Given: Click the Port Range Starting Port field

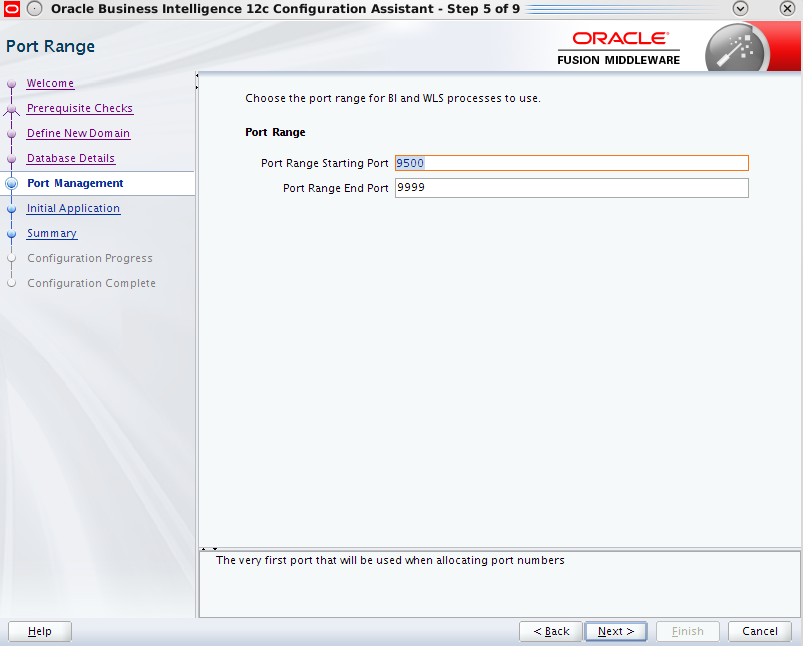Looking at the screenshot, I should (x=572, y=163).
